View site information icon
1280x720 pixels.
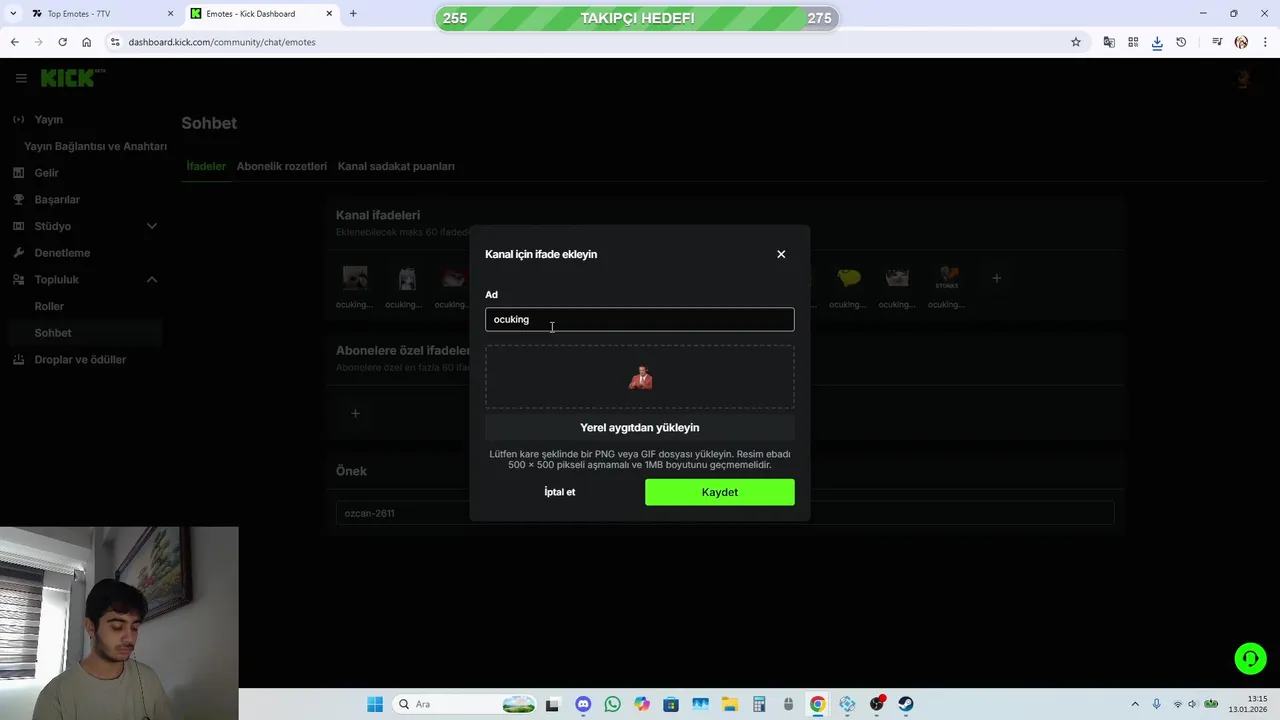click(x=115, y=42)
